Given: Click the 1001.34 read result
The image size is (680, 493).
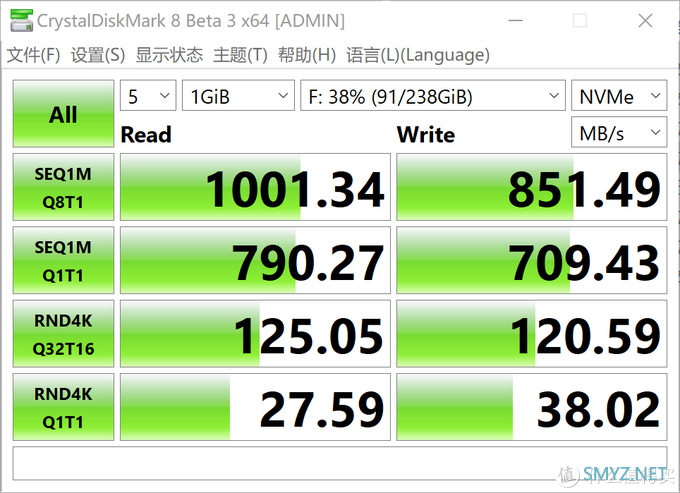Looking at the screenshot, I should click(x=255, y=187).
